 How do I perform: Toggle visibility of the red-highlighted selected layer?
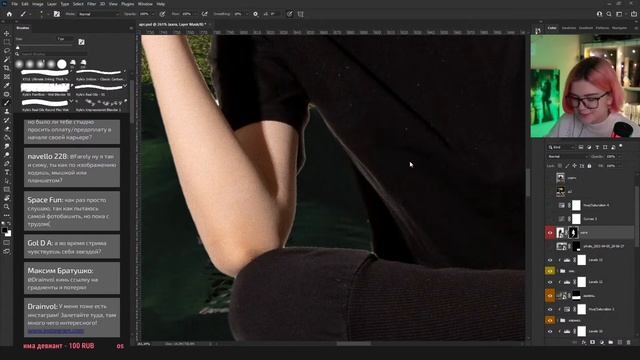(x=550, y=233)
